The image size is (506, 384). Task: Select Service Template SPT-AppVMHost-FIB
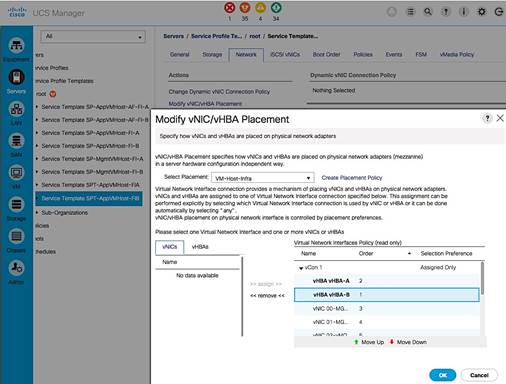click(x=89, y=198)
